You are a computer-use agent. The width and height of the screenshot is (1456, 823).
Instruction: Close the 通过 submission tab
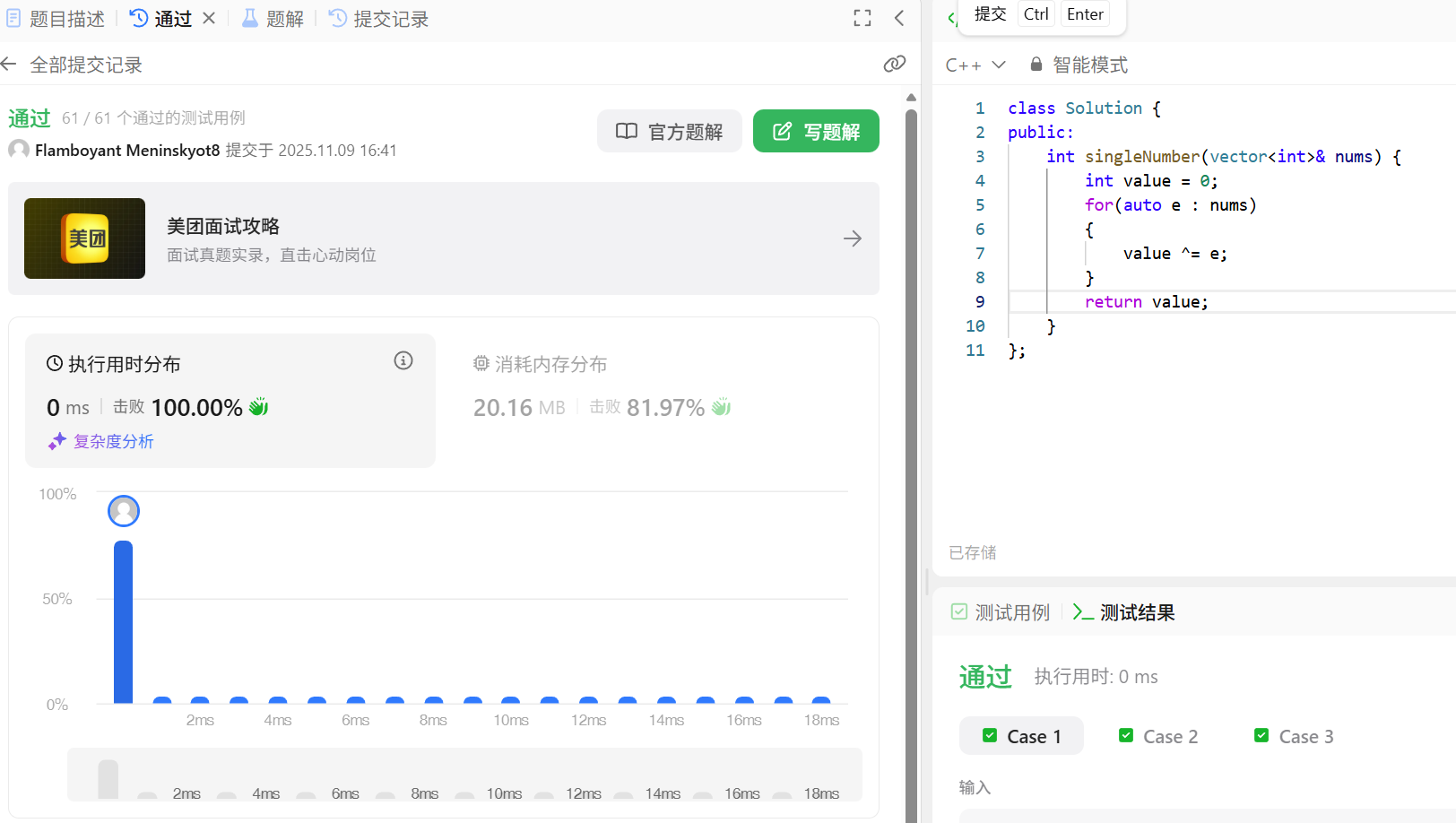tap(208, 18)
